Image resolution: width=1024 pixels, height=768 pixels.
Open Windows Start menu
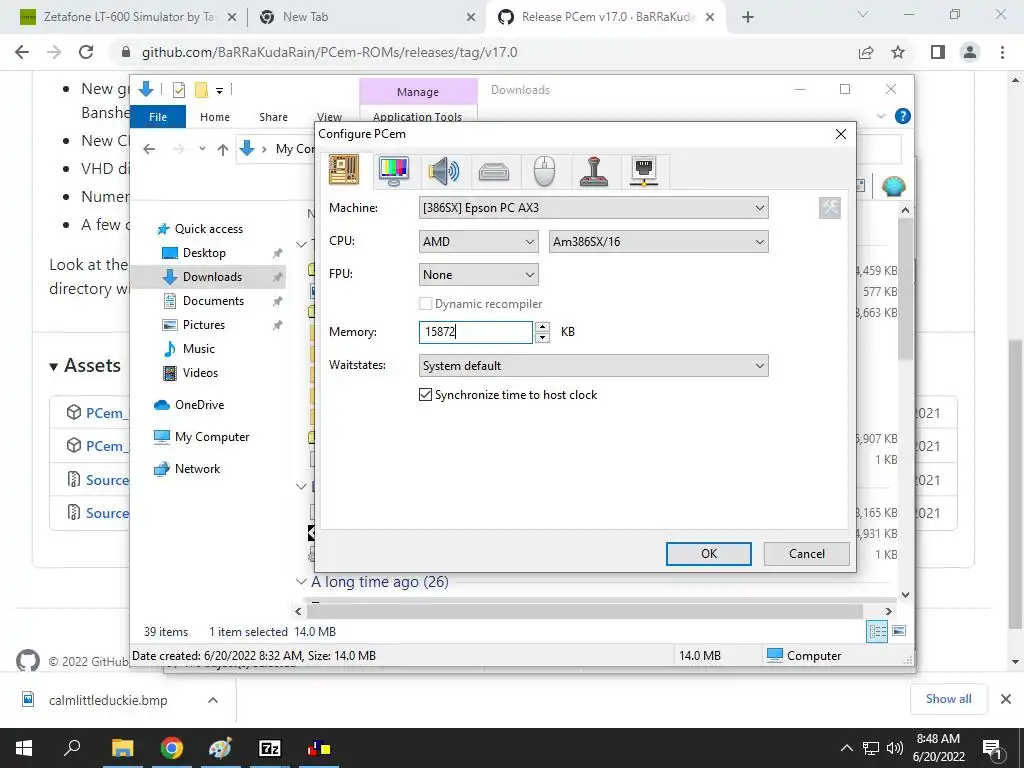(24, 748)
